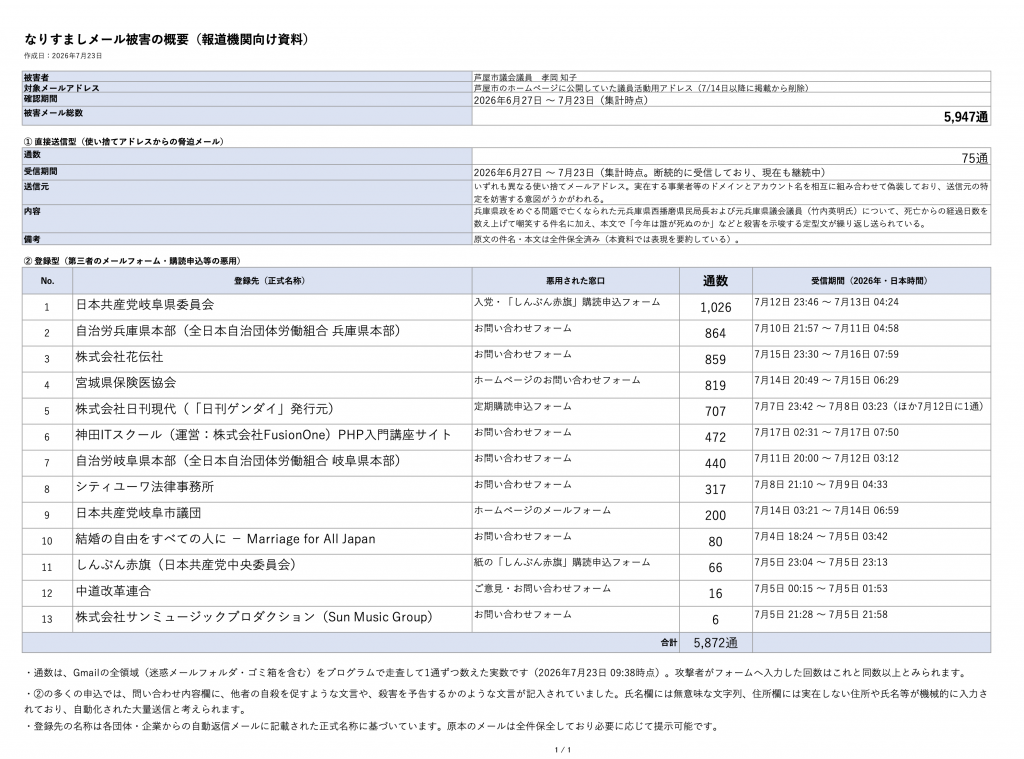Select 自治労兵庫県本部 row name
Image resolution: width=1024 pixels, height=759 pixels.
[238, 331]
